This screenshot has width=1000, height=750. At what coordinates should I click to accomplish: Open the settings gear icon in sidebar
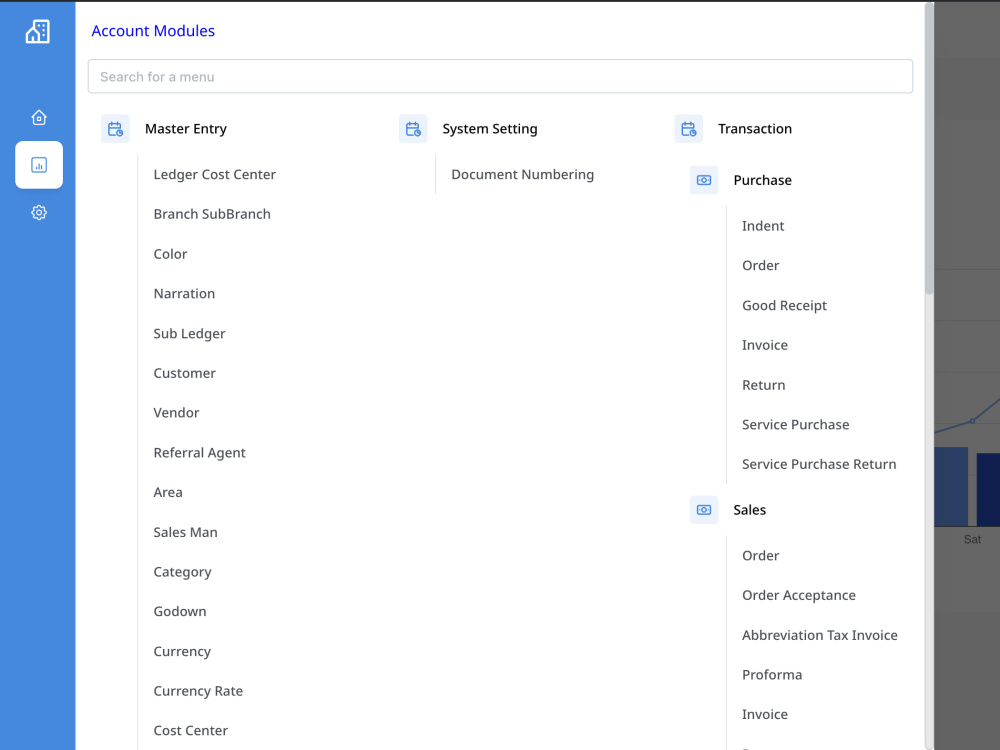[39, 212]
